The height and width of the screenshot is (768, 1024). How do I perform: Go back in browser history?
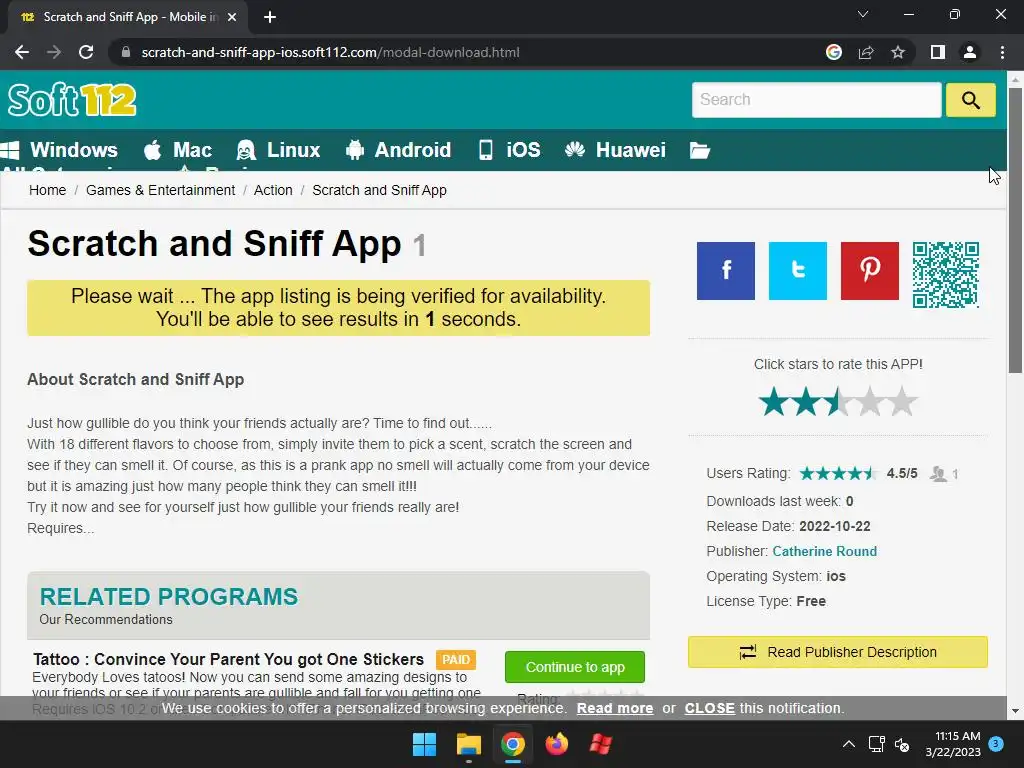tap(22, 52)
